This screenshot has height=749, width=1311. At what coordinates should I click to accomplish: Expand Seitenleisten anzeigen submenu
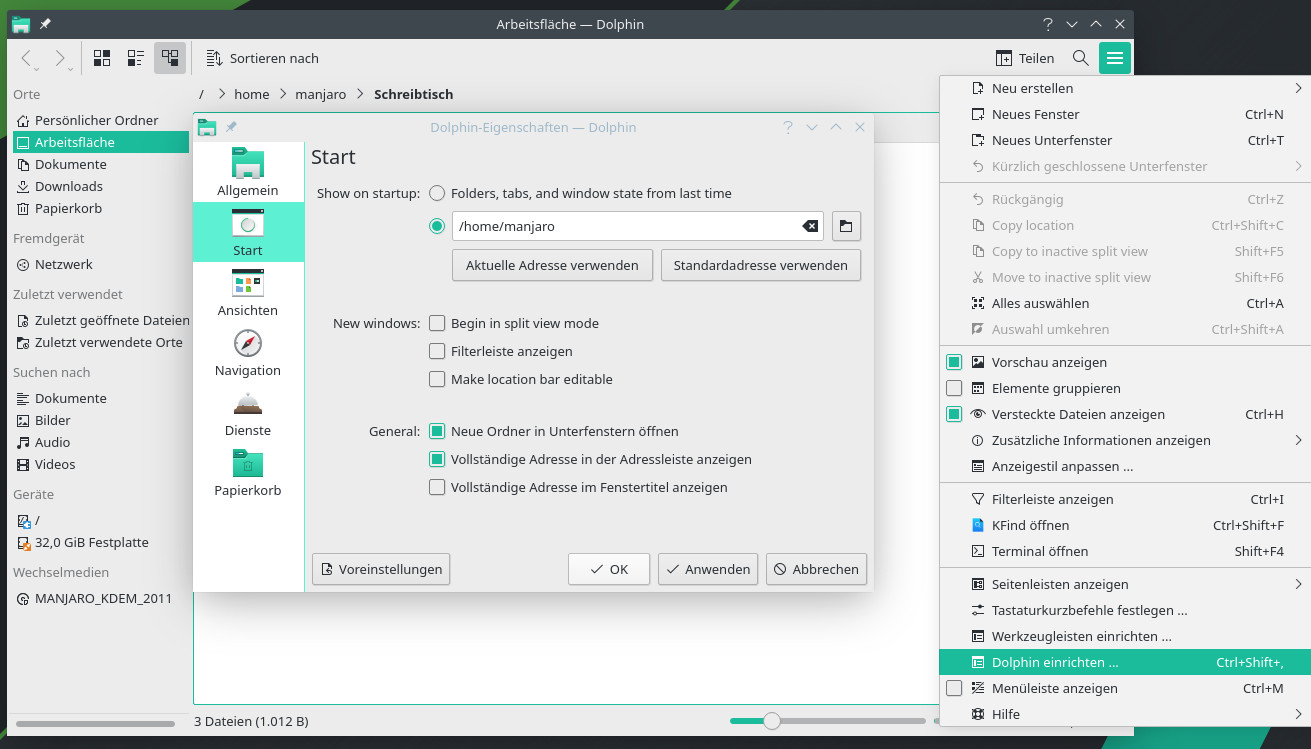point(1125,584)
